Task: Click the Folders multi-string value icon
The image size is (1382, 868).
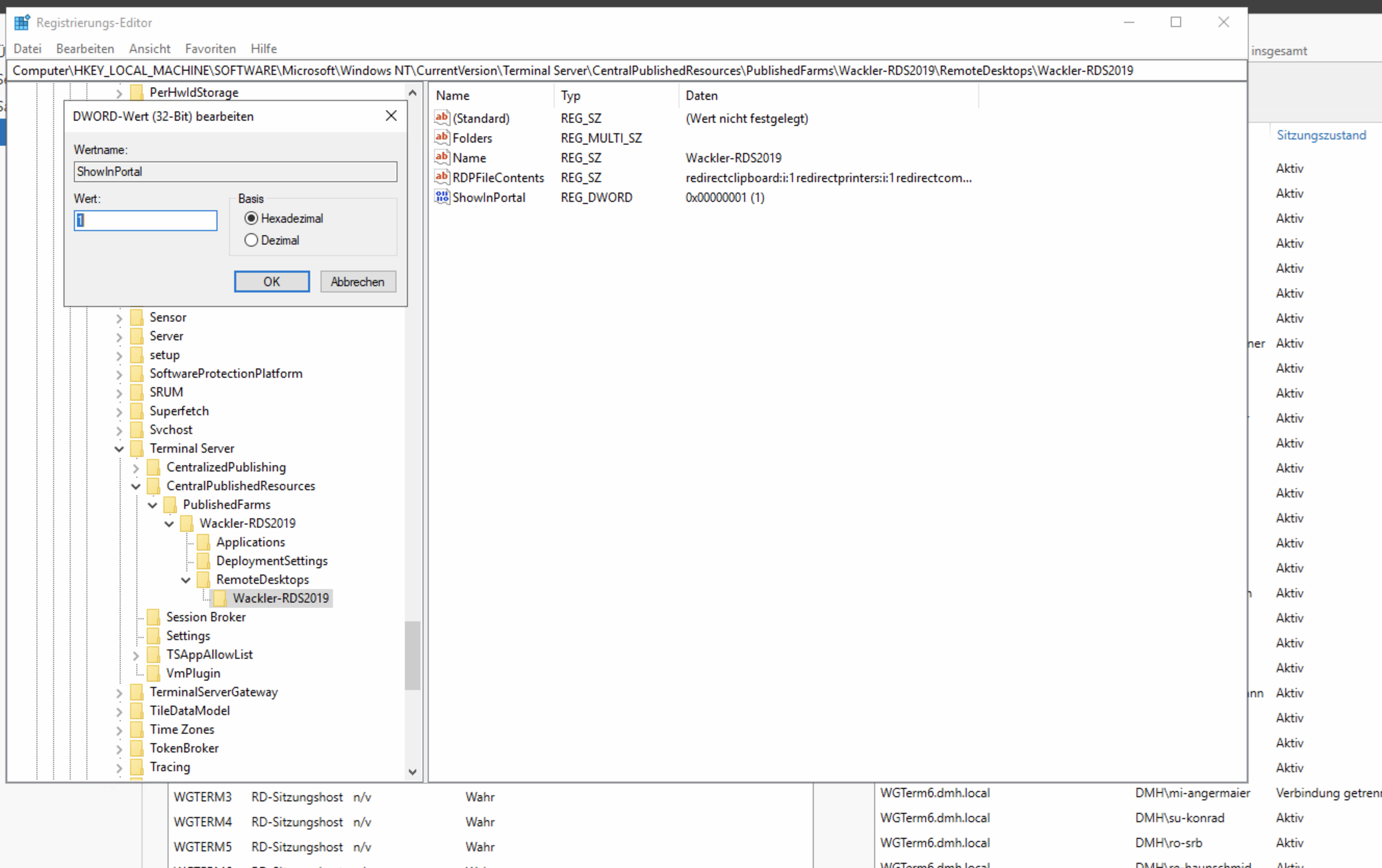Action: [x=441, y=137]
